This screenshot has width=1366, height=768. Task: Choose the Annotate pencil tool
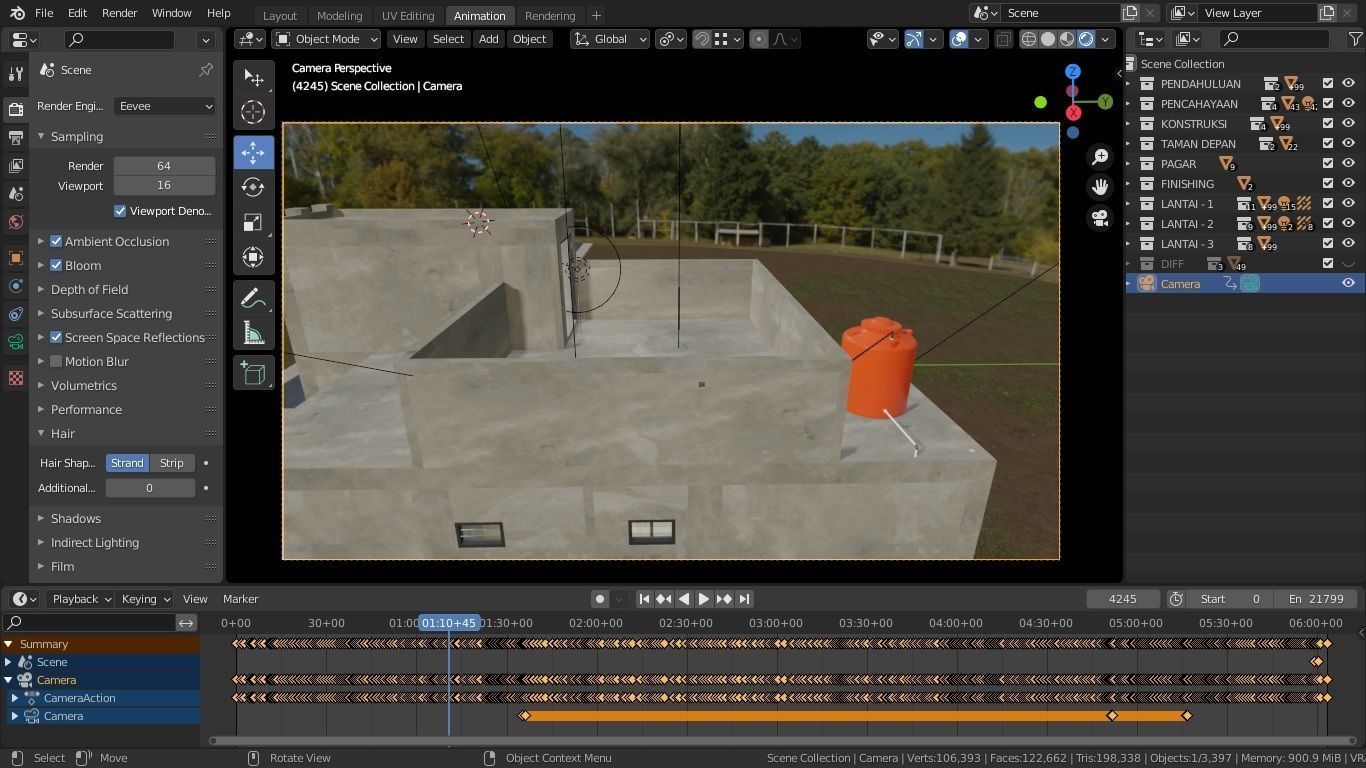[253, 298]
